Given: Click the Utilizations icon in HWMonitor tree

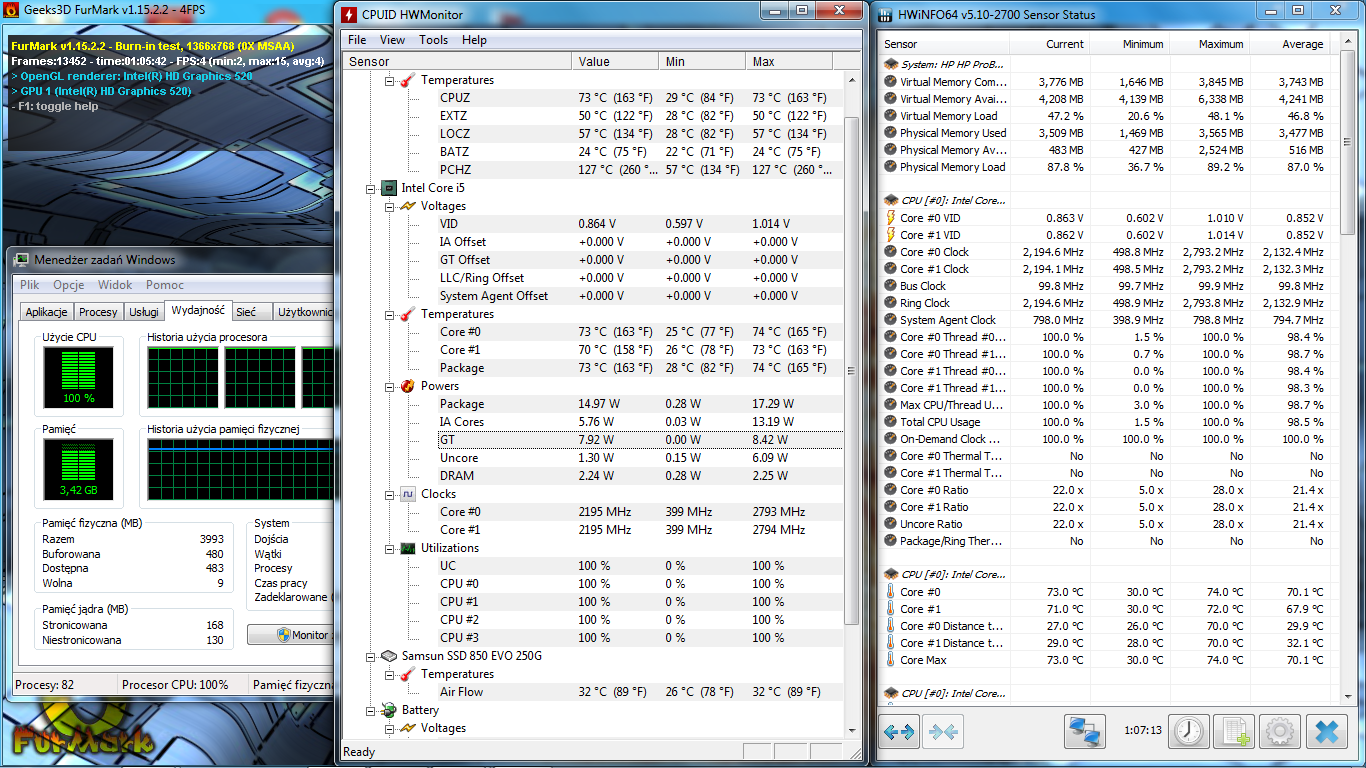Looking at the screenshot, I should pos(408,548).
